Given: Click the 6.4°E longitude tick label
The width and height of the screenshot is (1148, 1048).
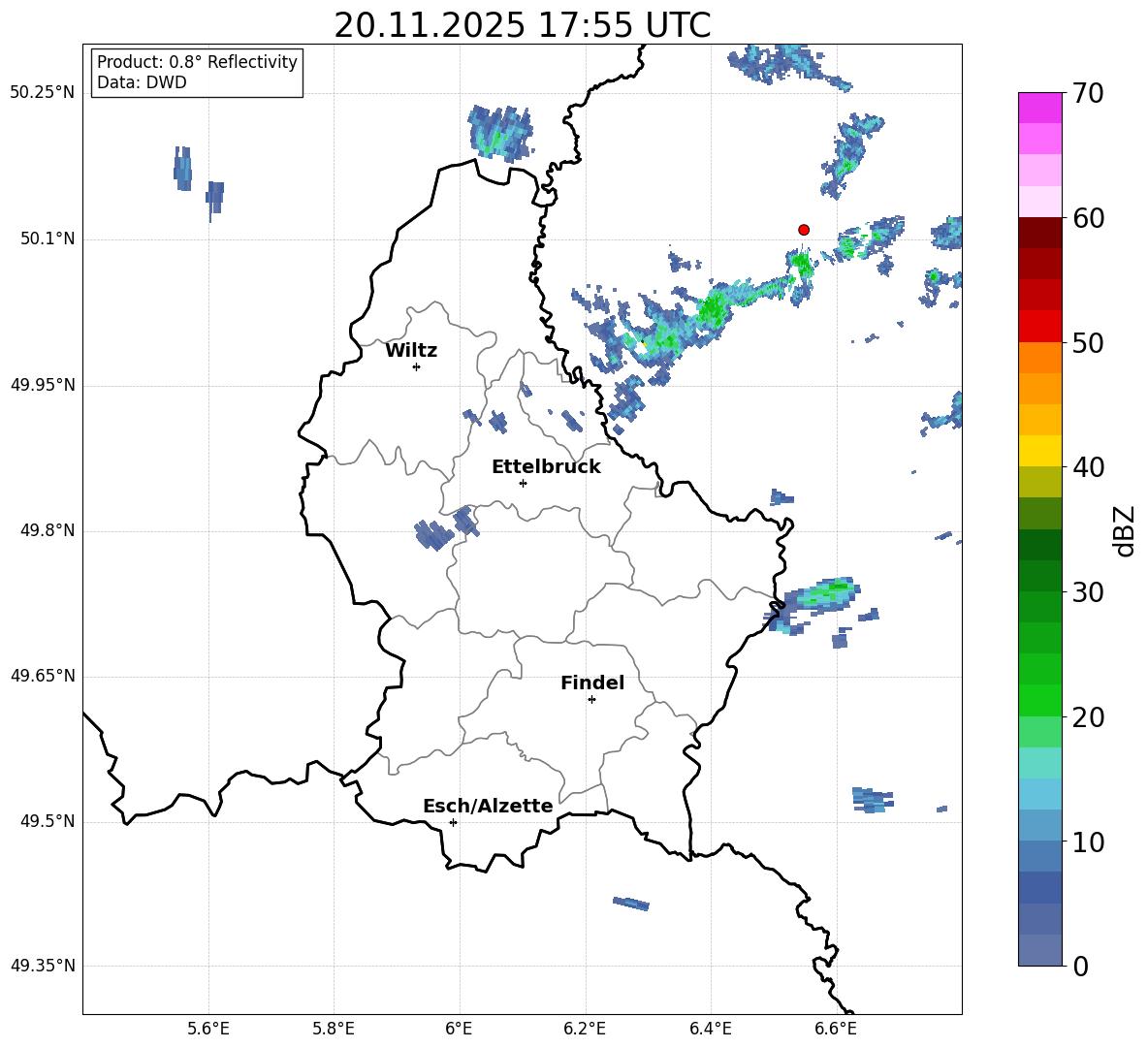Looking at the screenshot, I should pos(710,1029).
